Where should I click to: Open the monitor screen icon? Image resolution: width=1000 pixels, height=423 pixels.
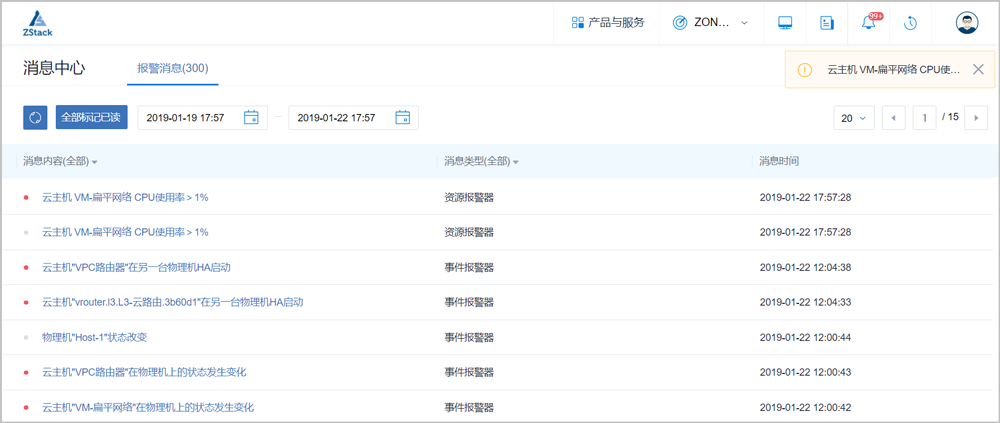click(x=785, y=23)
